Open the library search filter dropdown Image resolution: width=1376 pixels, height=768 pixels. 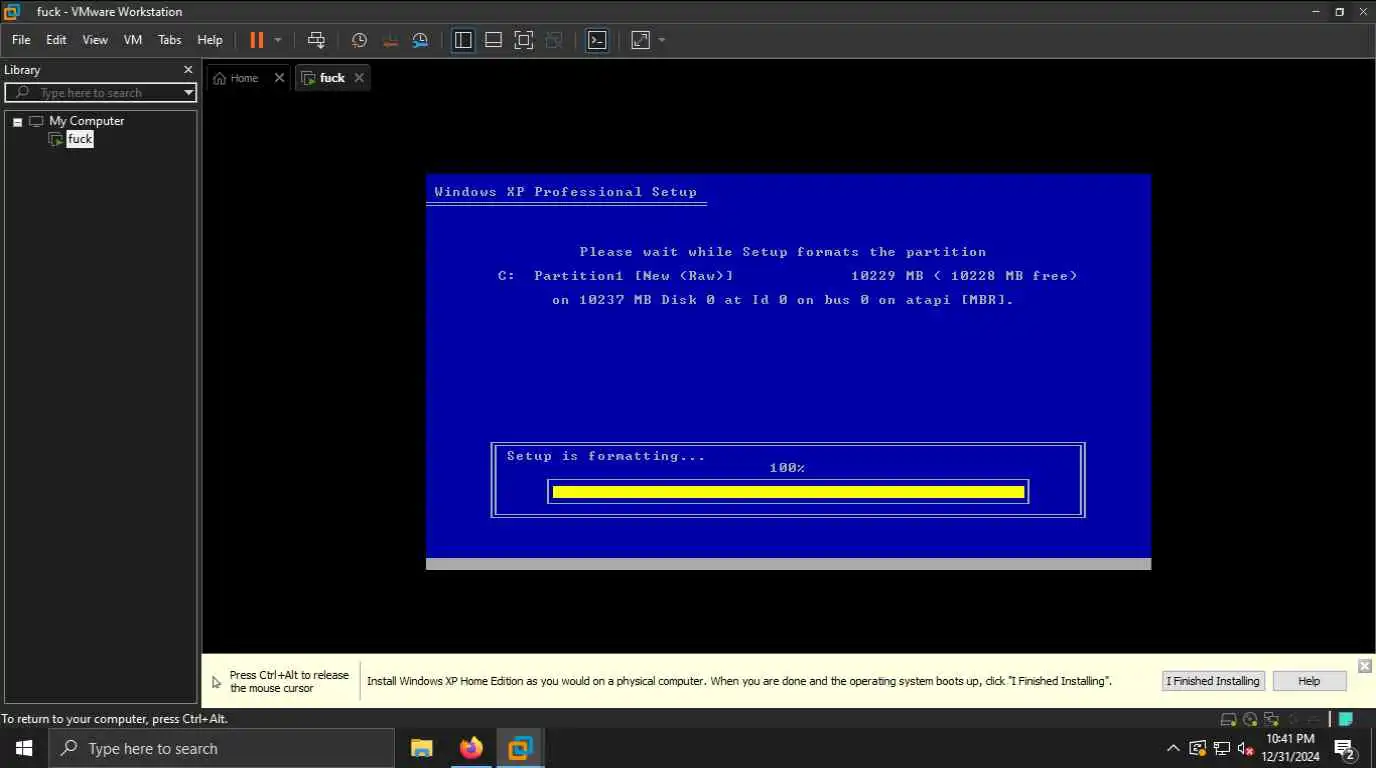point(188,93)
